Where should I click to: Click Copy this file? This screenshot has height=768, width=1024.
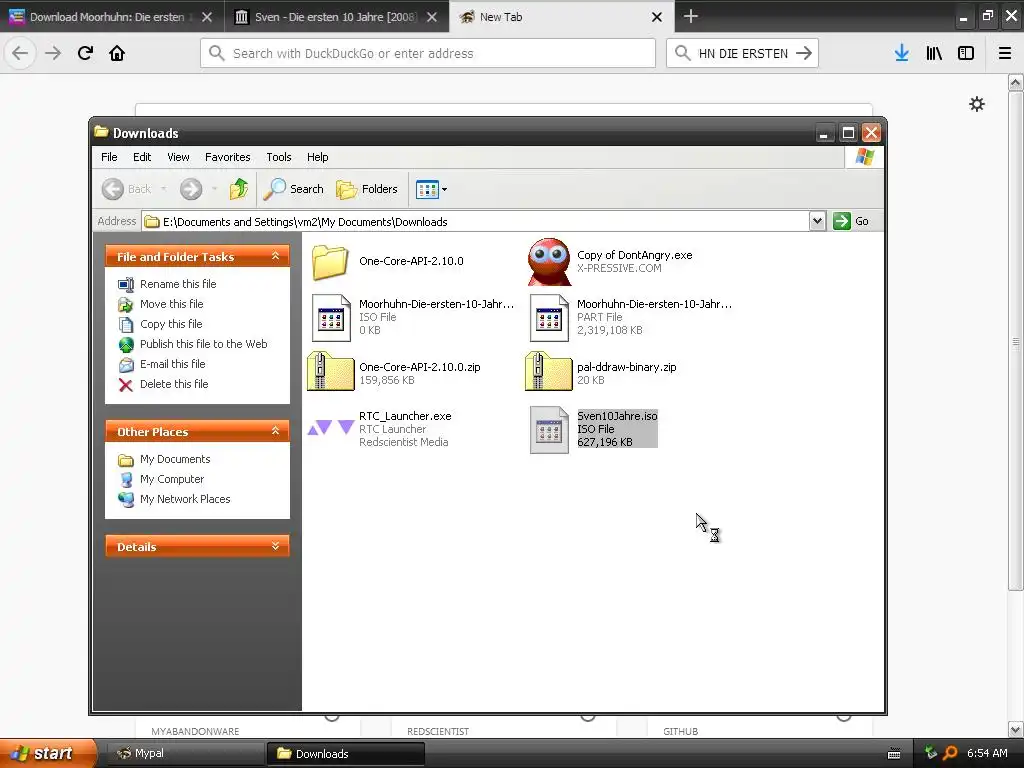pyautogui.click(x=171, y=324)
